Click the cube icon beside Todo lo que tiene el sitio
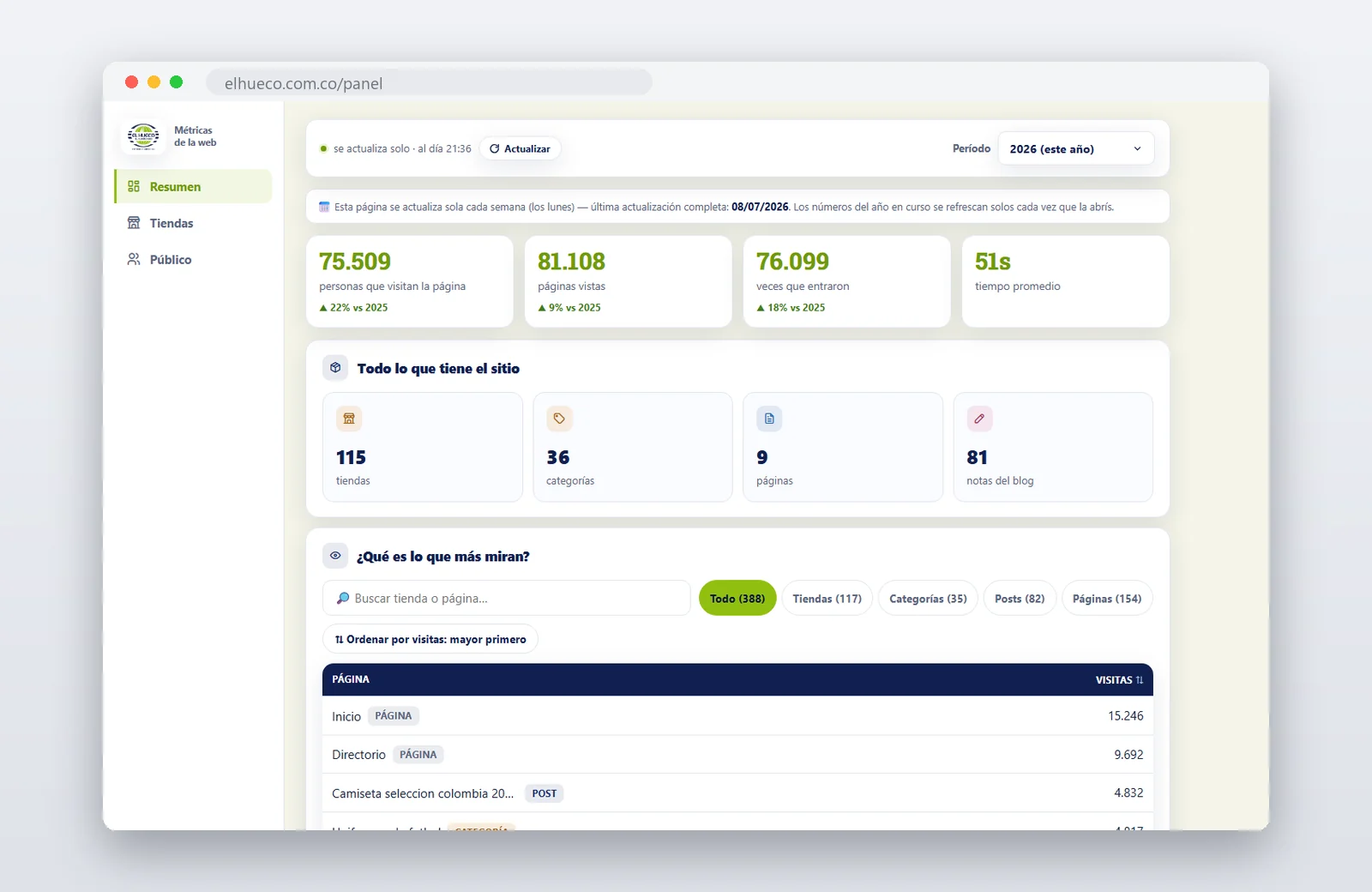Image resolution: width=1372 pixels, height=892 pixels. (x=335, y=368)
